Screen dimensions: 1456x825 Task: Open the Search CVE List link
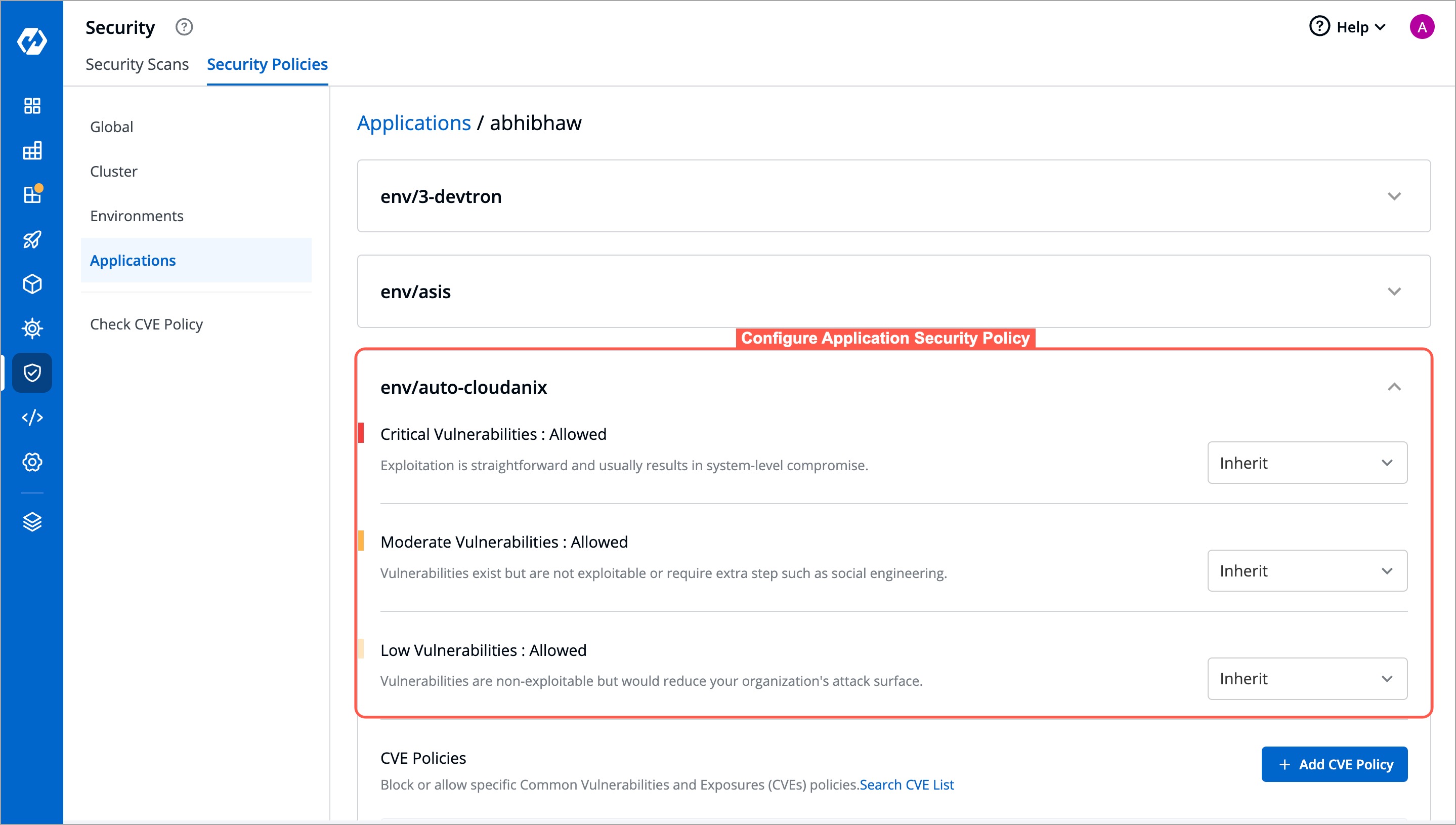coord(906,785)
